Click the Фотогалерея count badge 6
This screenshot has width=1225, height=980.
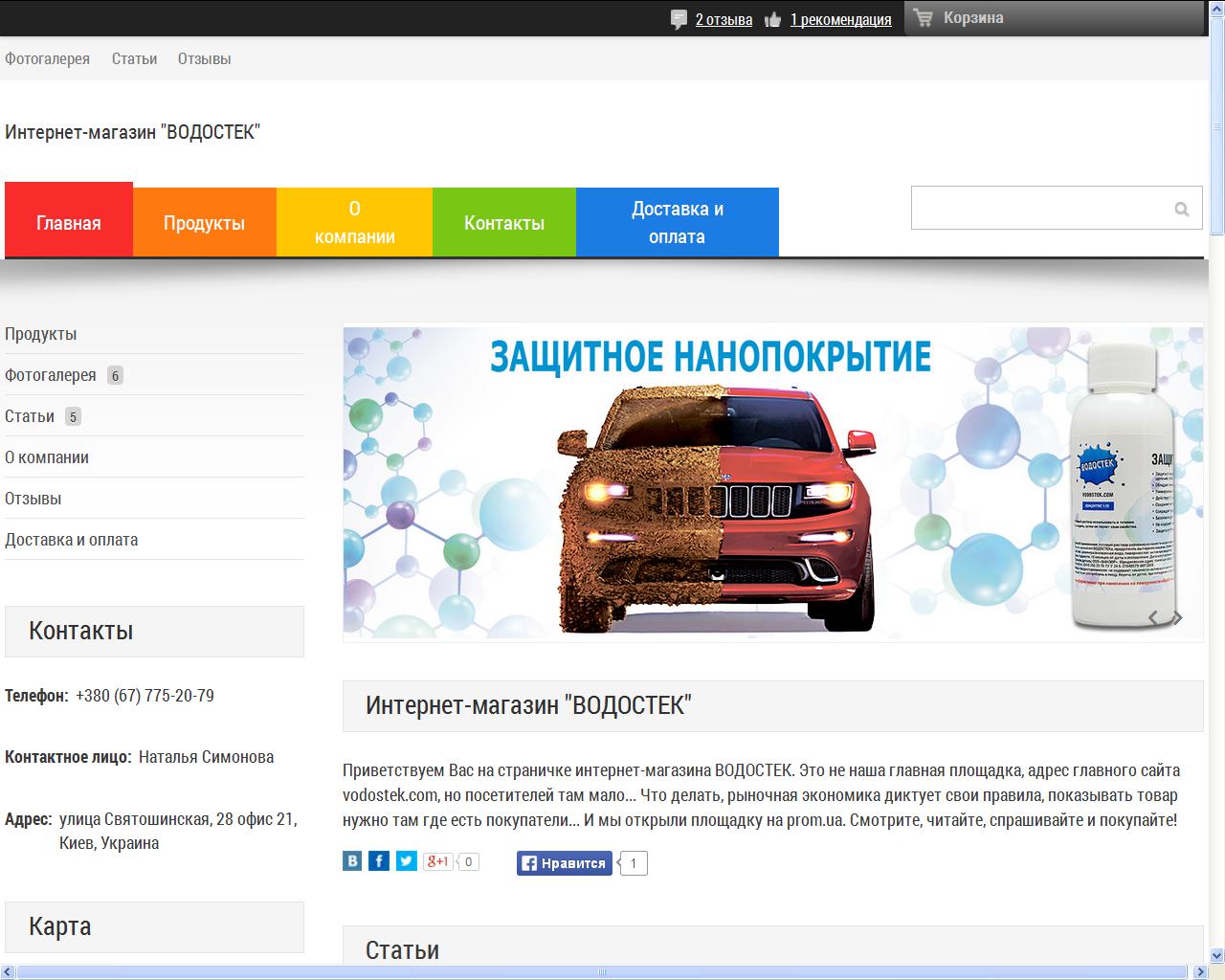pos(115,376)
